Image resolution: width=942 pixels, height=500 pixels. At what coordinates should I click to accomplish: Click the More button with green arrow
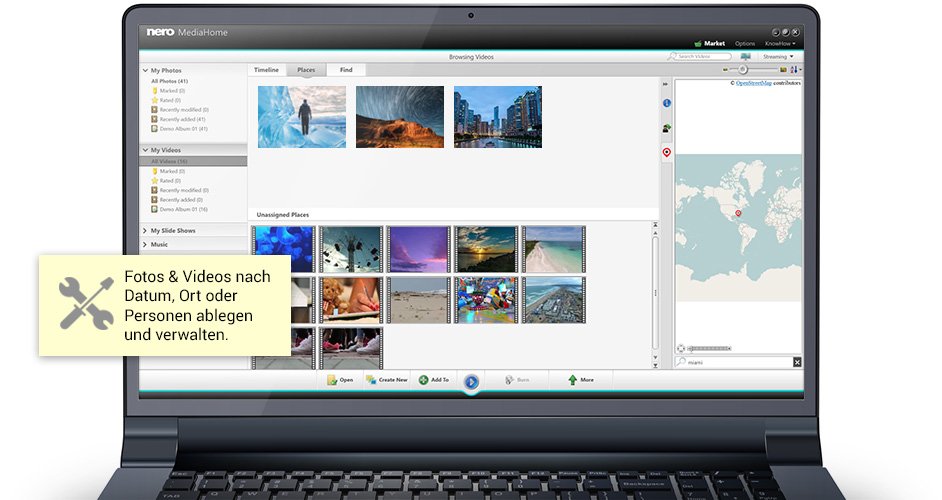(580, 380)
